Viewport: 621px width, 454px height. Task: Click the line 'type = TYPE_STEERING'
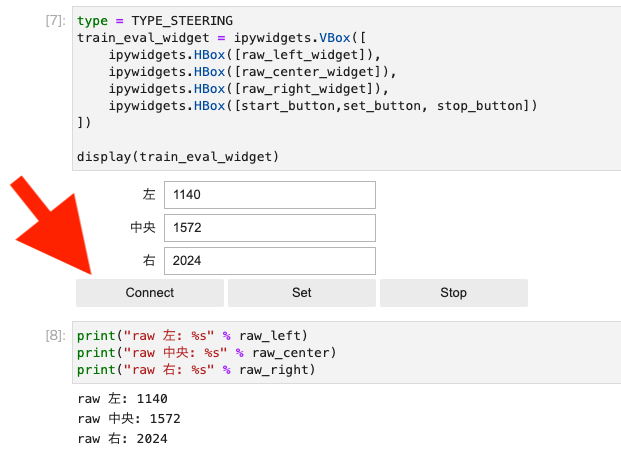pyautogui.click(x=155, y=21)
